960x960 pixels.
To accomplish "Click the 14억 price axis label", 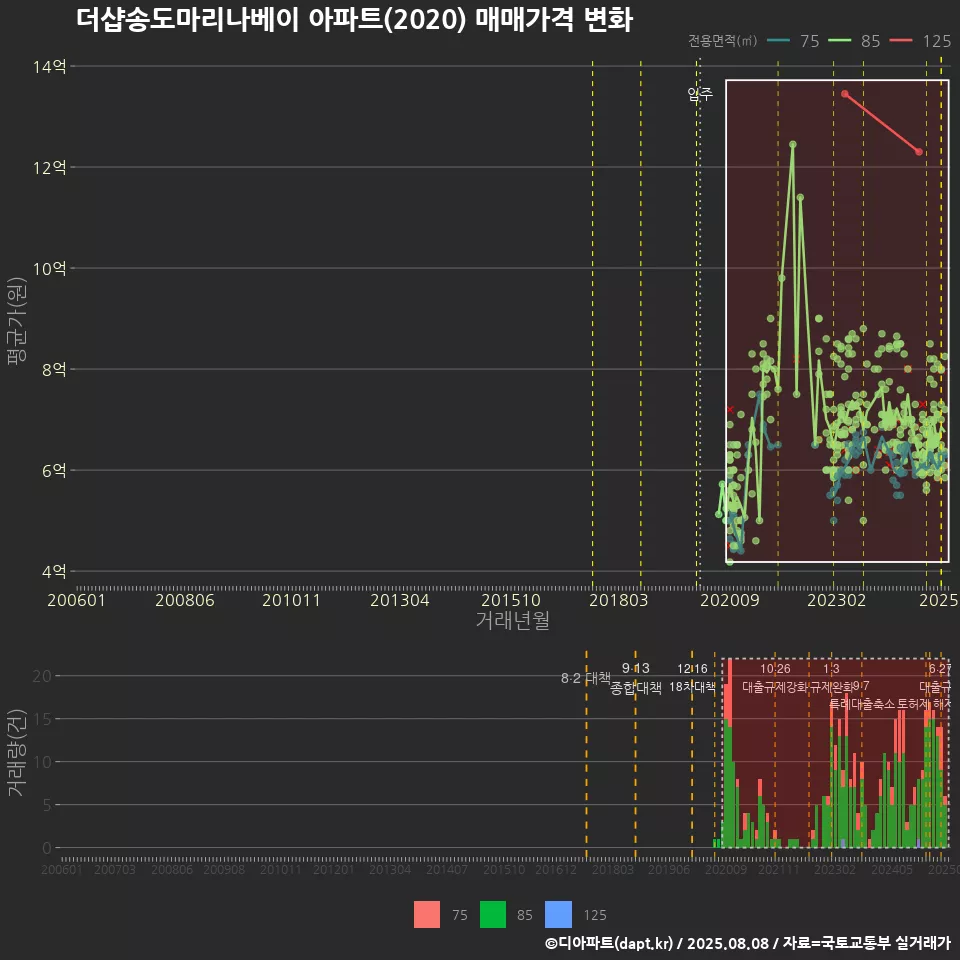I will click(50, 66).
